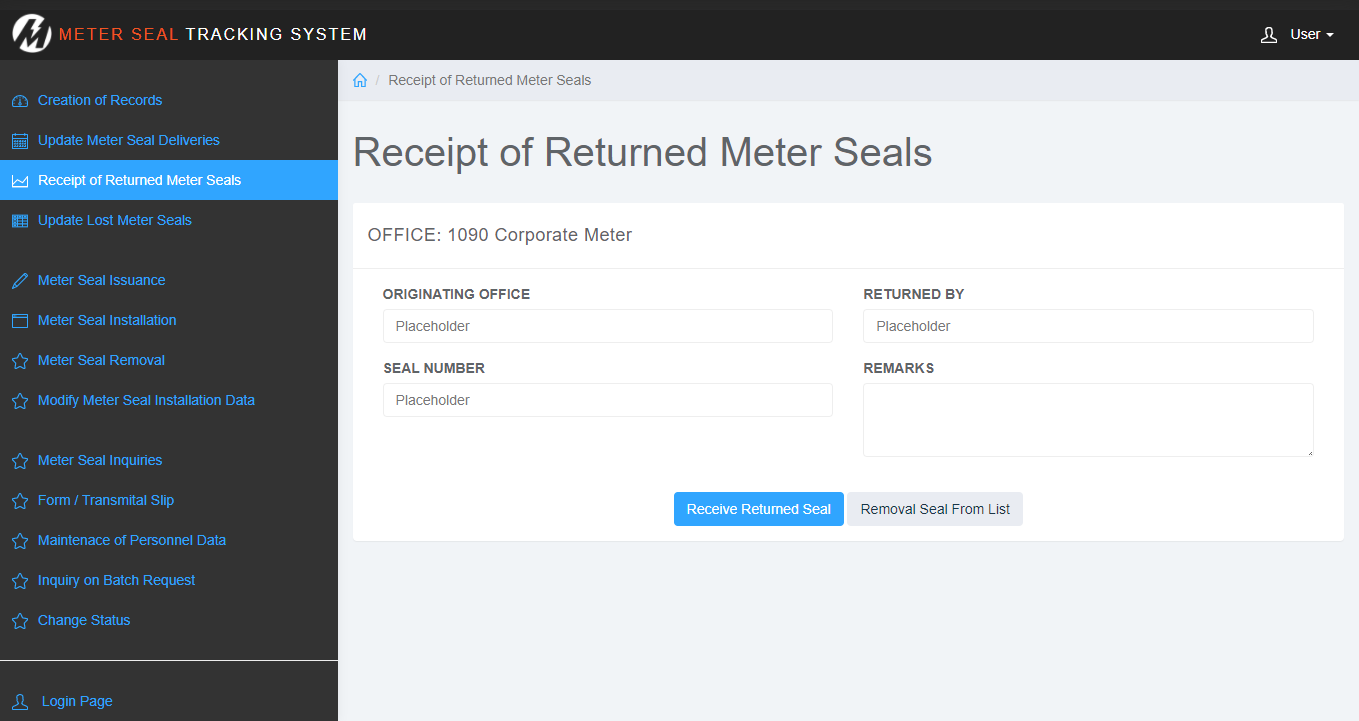Open Inquiry on Batch Request
The height and width of the screenshot is (721, 1359).
click(x=116, y=580)
